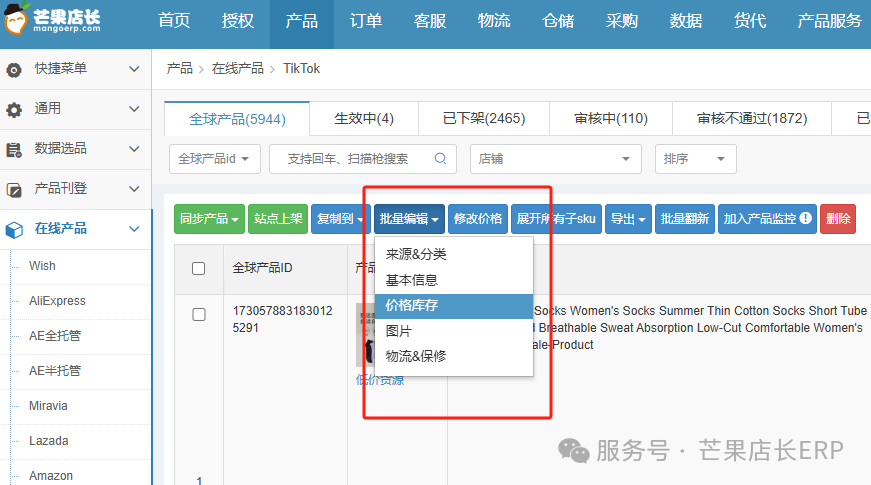Viewport: 871px width, 485px height.
Task: Expand the 产品刊登 section
Action: (134, 189)
